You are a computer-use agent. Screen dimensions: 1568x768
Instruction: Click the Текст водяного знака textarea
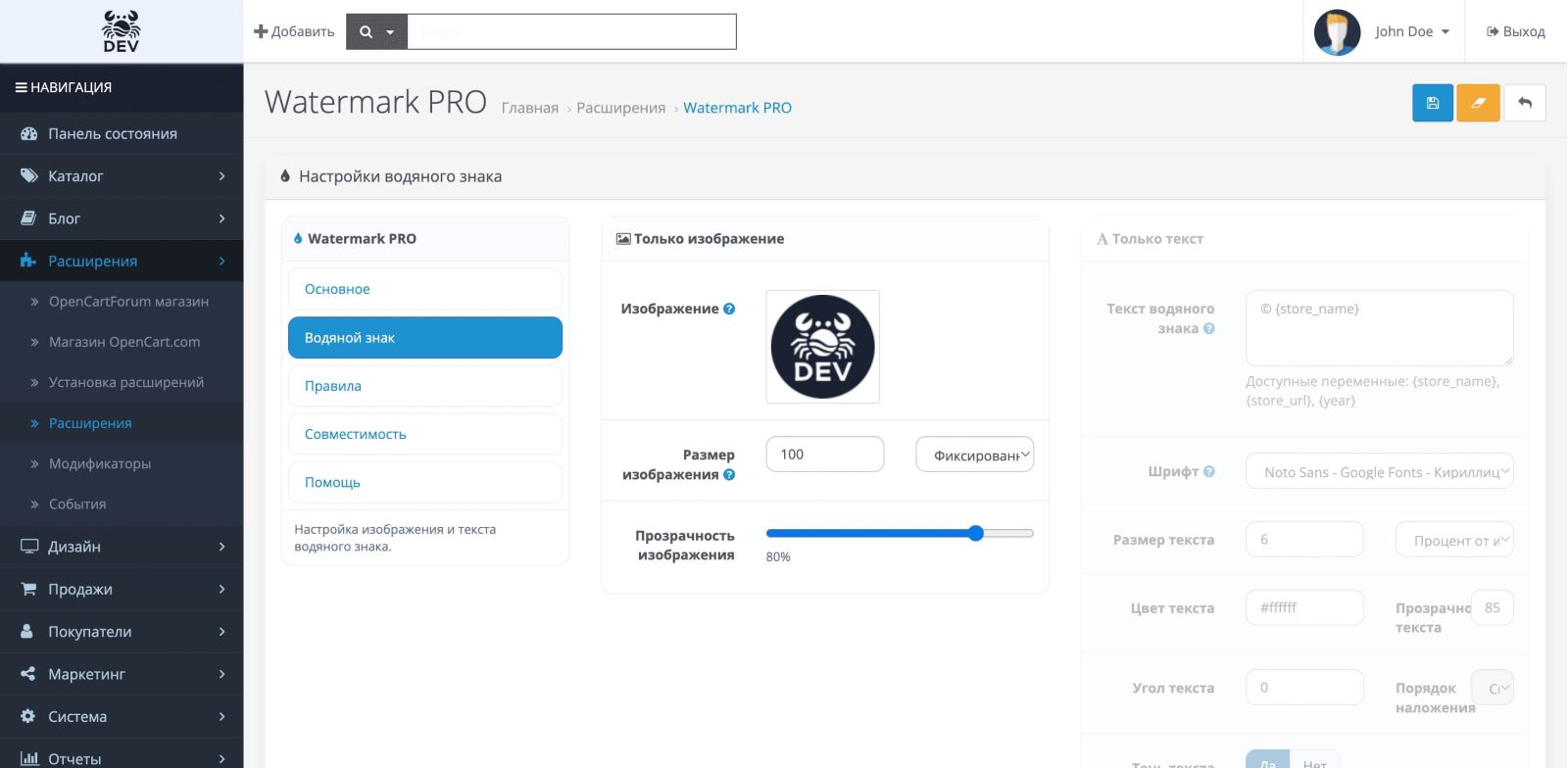pyautogui.click(x=1380, y=328)
